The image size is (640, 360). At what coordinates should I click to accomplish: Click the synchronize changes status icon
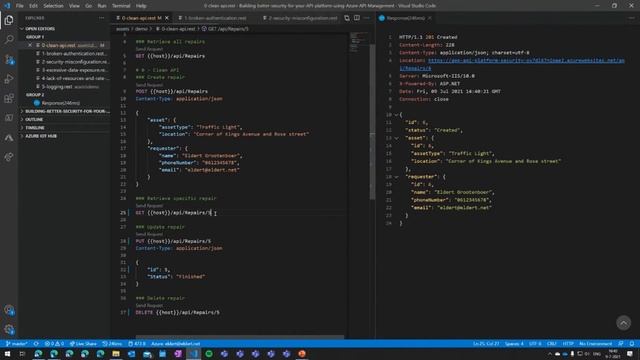36,344
